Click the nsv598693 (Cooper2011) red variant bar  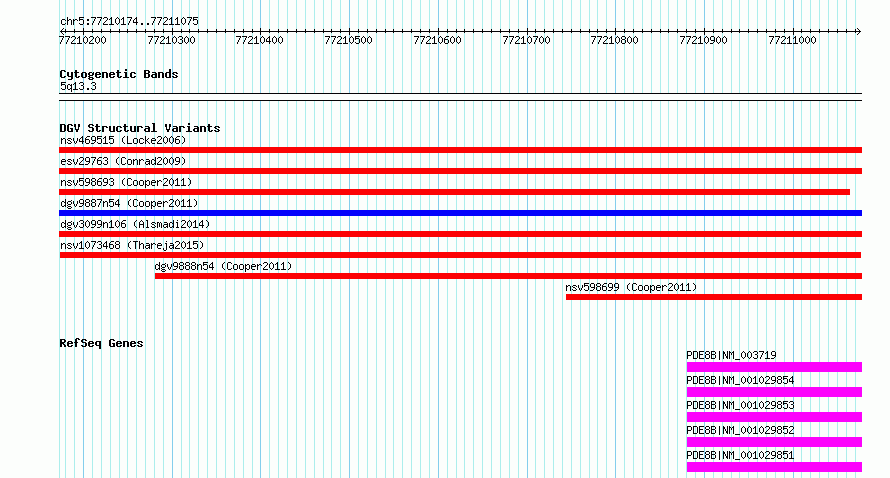[x=454, y=192]
